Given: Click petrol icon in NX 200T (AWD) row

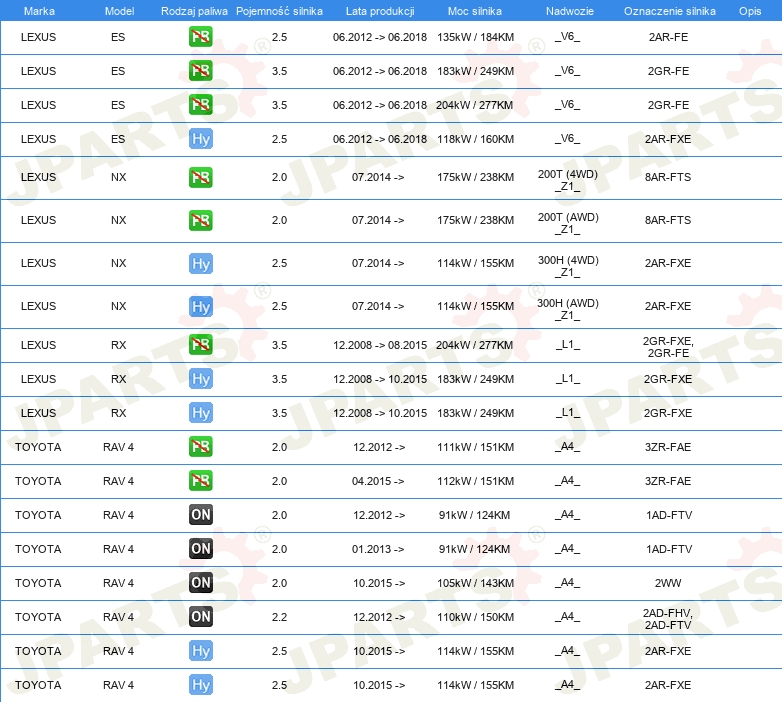Looking at the screenshot, I should tap(200, 220).
